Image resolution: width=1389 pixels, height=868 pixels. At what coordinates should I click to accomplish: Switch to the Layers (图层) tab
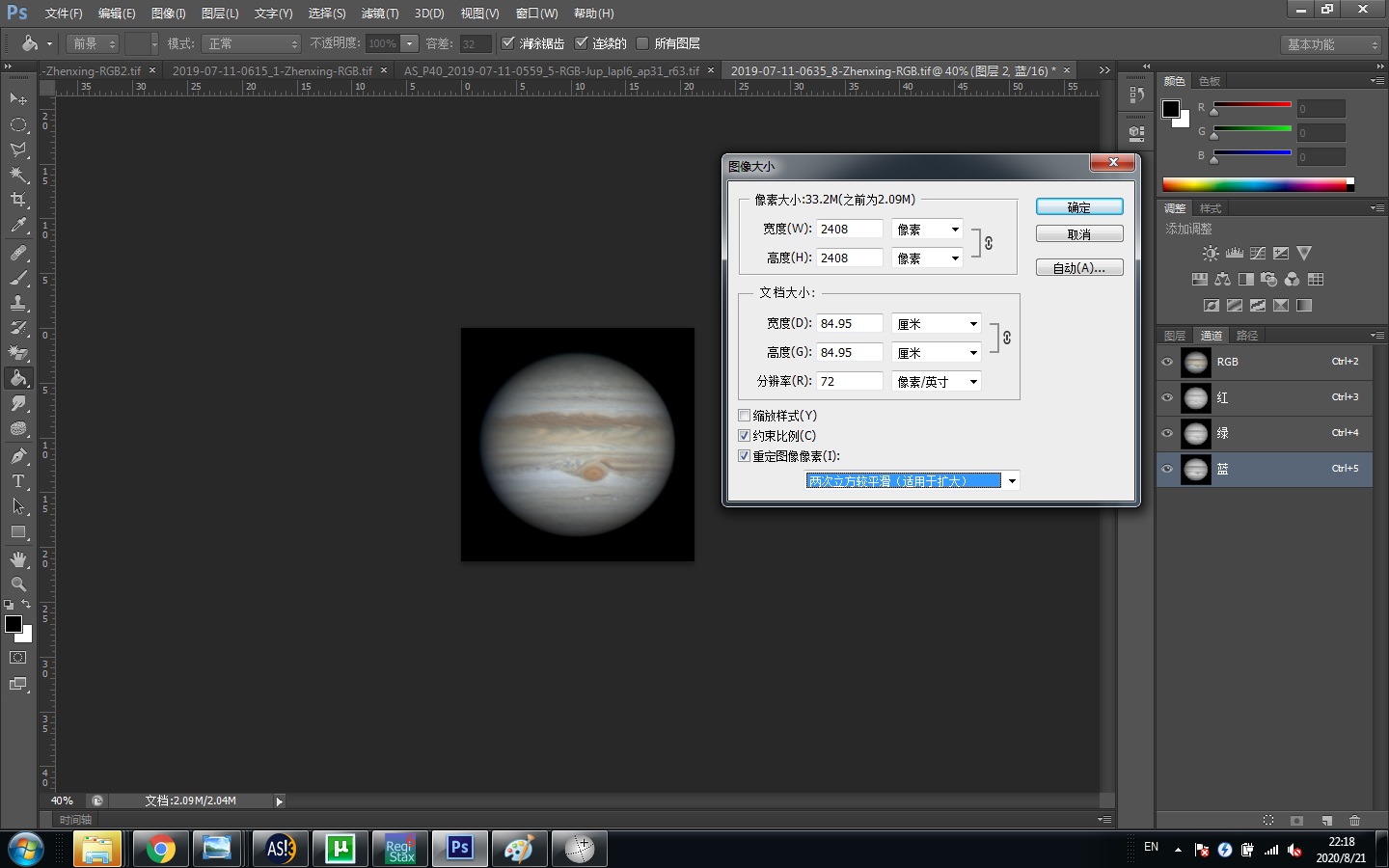1175,336
